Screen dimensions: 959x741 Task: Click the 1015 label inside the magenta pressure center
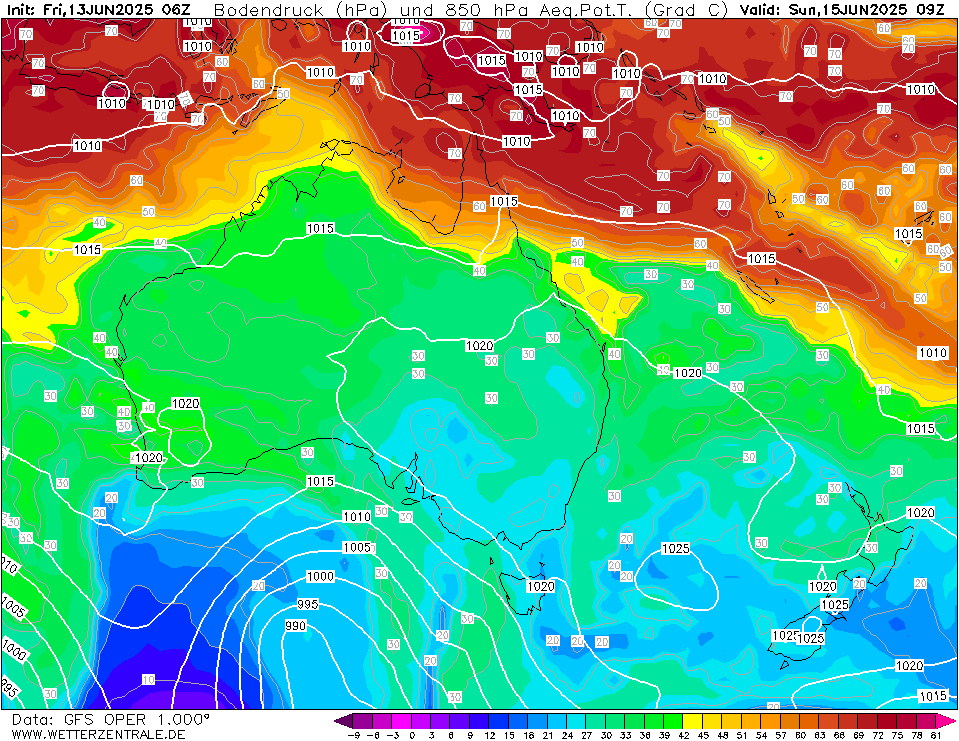pyautogui.click(x=405, y=35)
